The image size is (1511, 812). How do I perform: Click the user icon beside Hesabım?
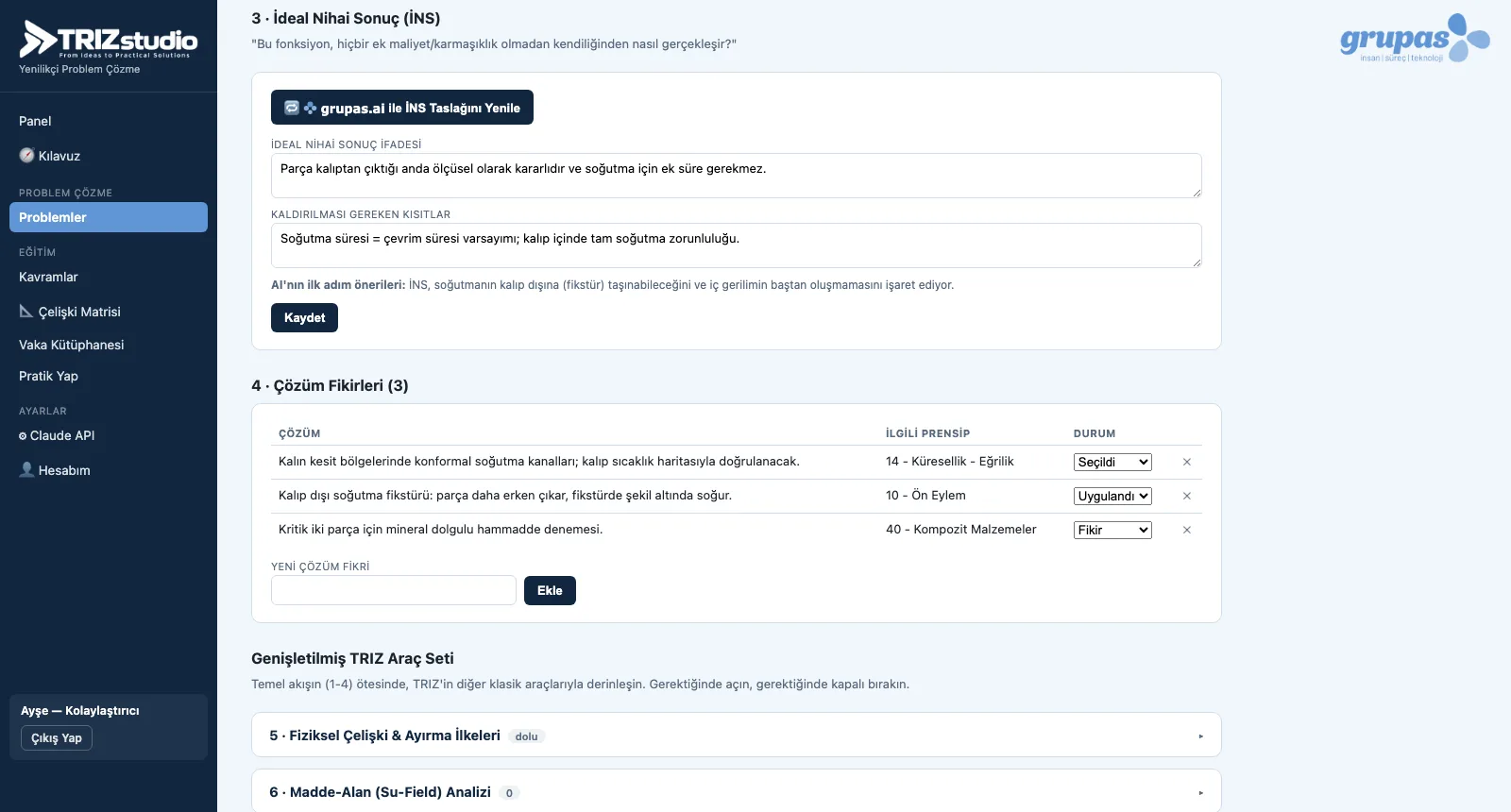(26, 469)
